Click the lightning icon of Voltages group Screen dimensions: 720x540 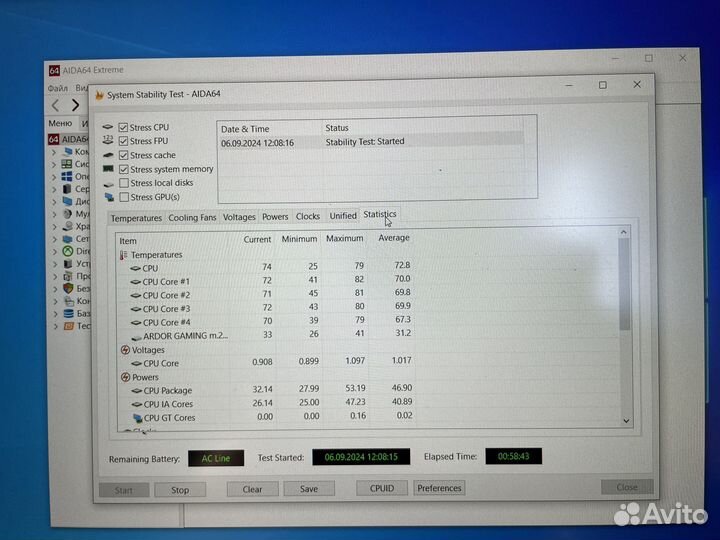(125, 350)
